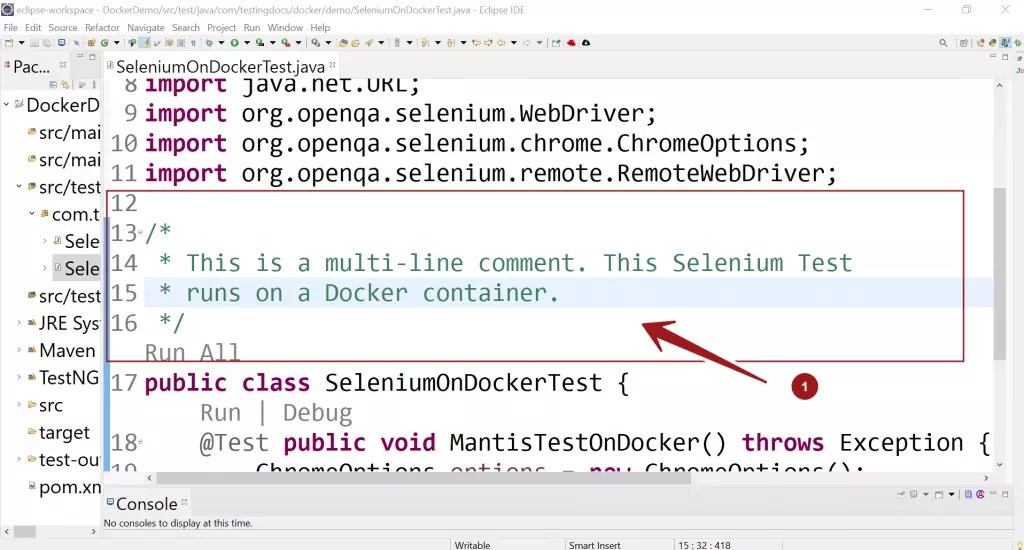Click the Open Console icon in Console panel
Image resolution: width=1024 pixels, height=550 pixels.
point(939,494)
